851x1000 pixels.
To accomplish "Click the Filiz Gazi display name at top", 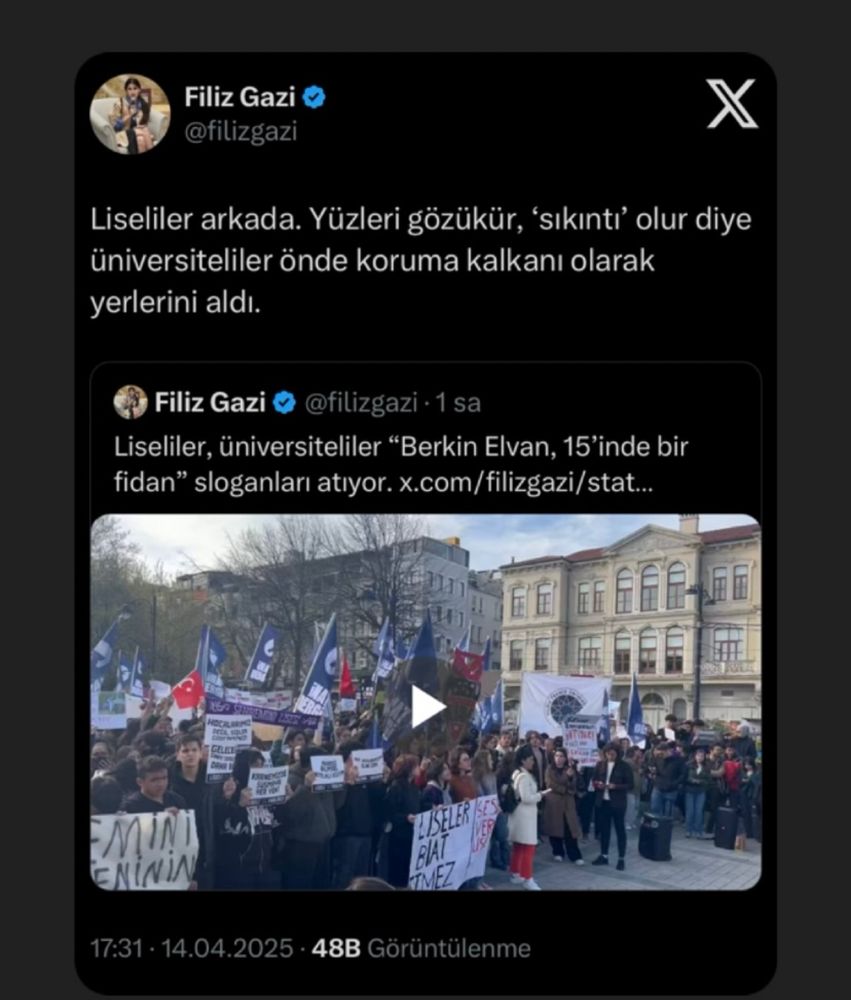I will pos(240,98).
